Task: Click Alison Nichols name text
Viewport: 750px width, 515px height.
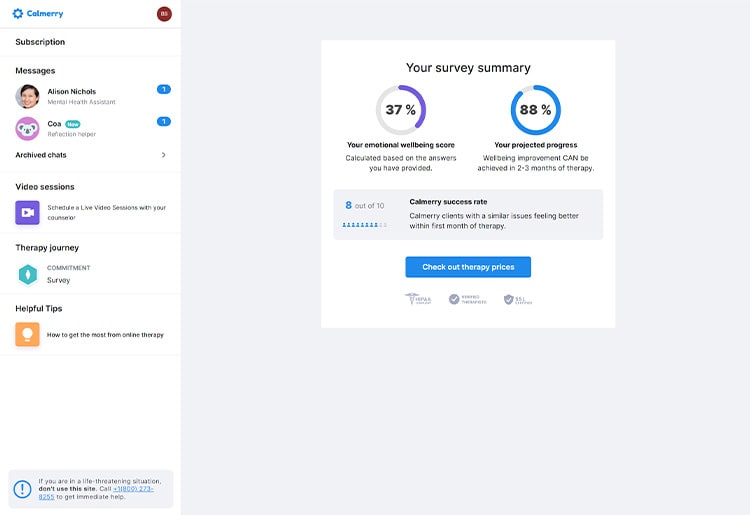Action: tap(72, 91)
